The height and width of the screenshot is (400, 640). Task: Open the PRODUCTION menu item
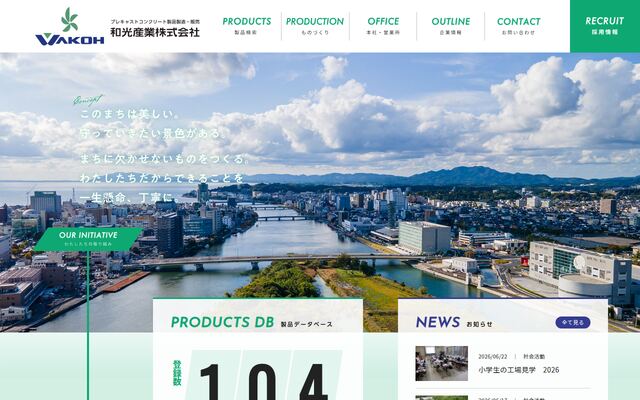pos(315,26)
